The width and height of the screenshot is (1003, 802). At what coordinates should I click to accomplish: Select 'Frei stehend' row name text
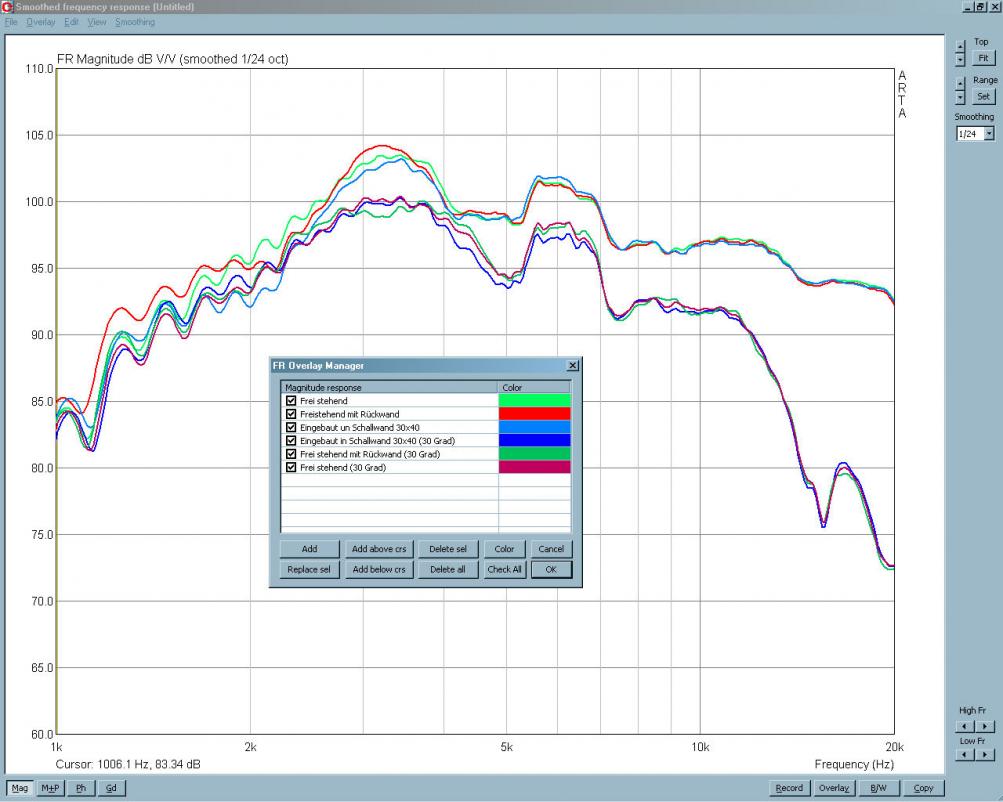tap(324, 401)
